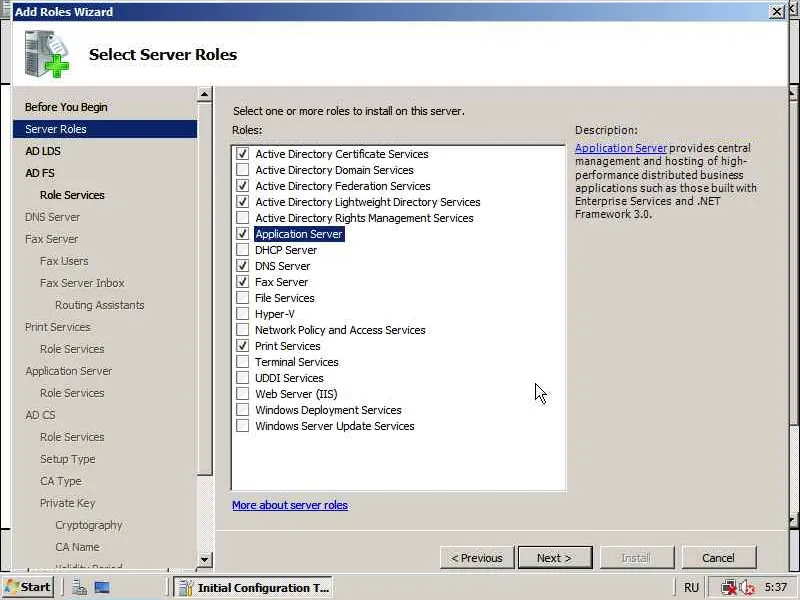Enable UDDI Services checkbox
This screenshot has width=800, height=600.
pyautogui.click(x=242, y=378)
